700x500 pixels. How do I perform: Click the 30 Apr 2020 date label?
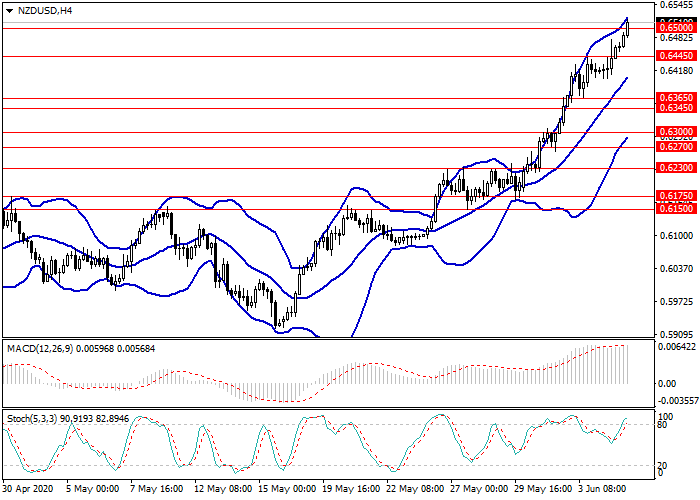26,491
